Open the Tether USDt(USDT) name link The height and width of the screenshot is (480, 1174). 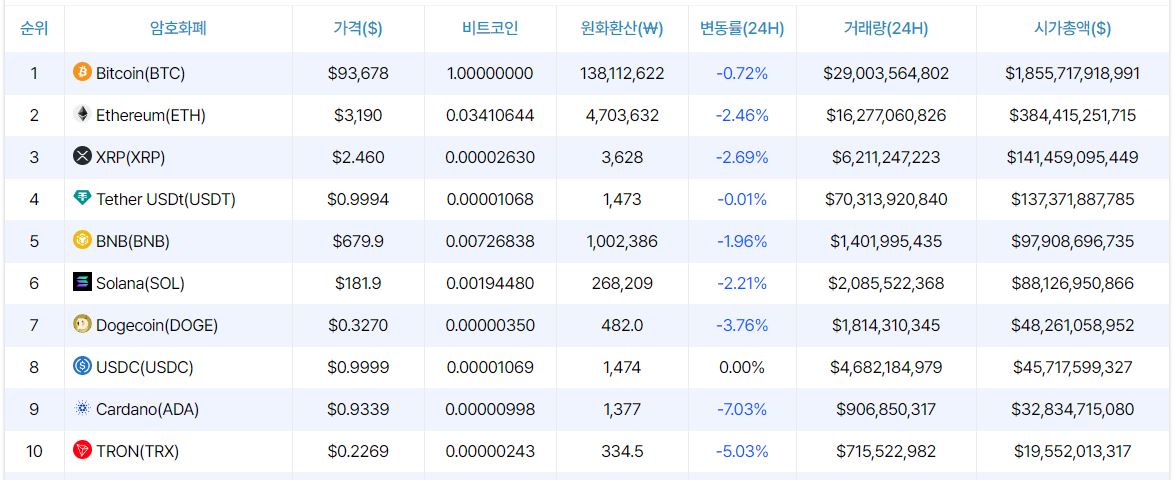pos(166,199)
